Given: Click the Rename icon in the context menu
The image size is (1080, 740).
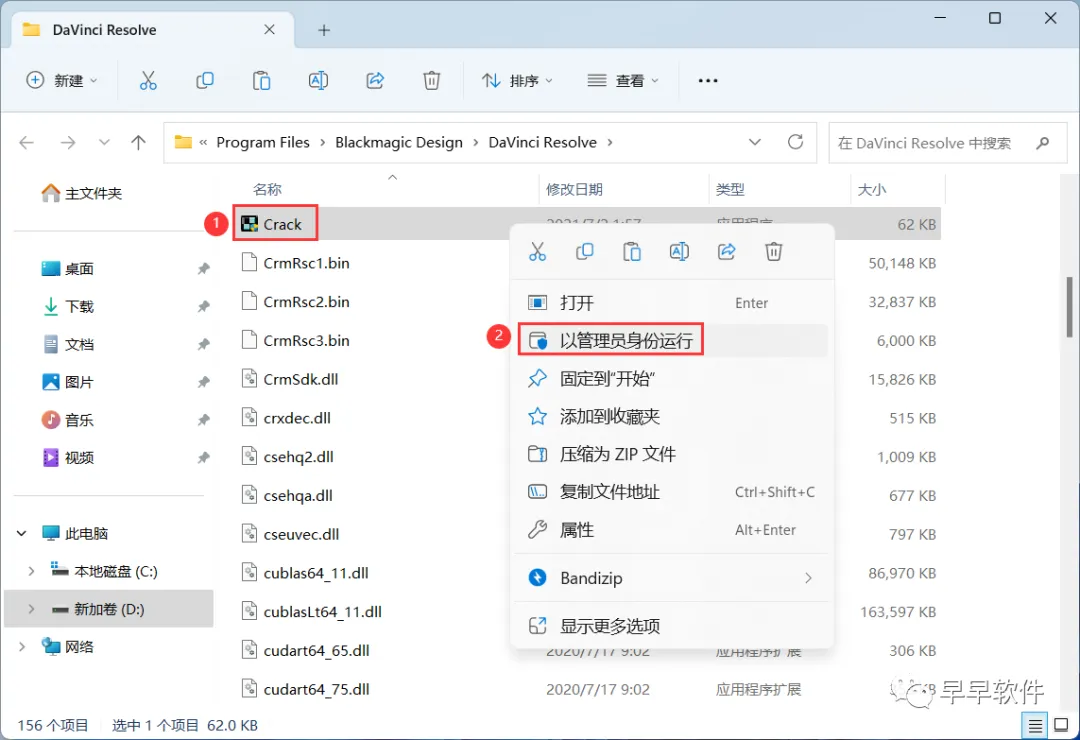Looking at the screenshot, I should tap(679, 251).
